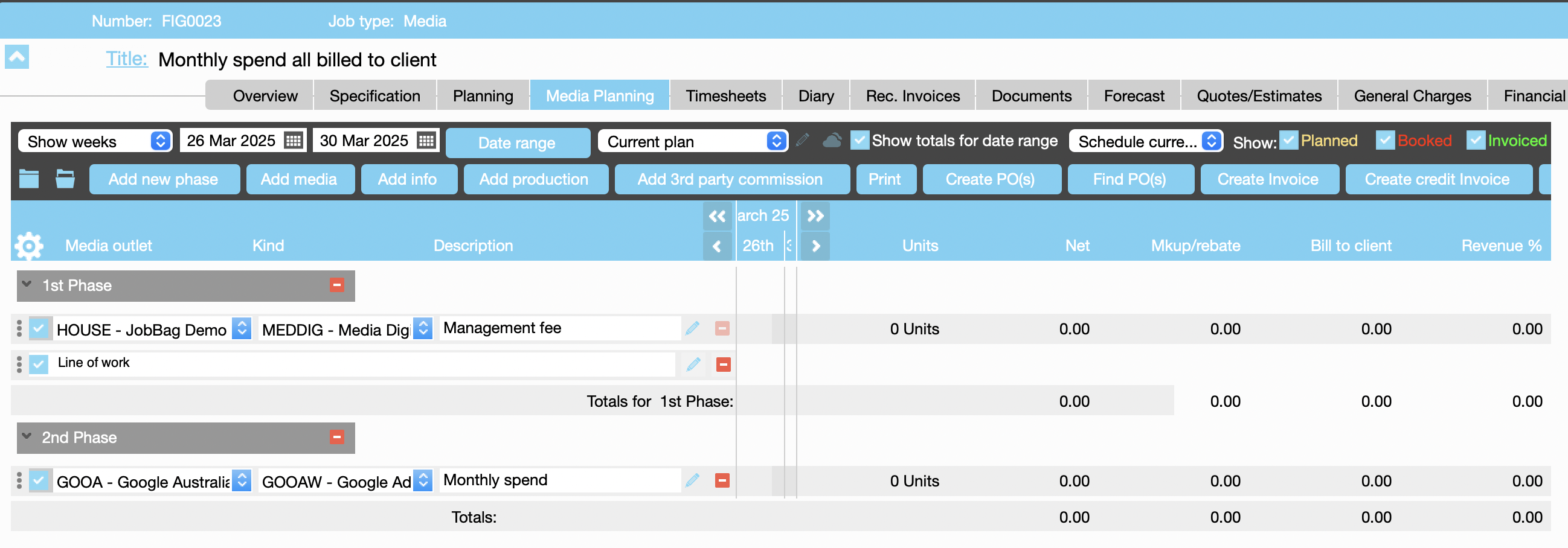Remove 2nd Phase with red minus icon
This screenshot has width=1568, height=548.
point(337,438)
